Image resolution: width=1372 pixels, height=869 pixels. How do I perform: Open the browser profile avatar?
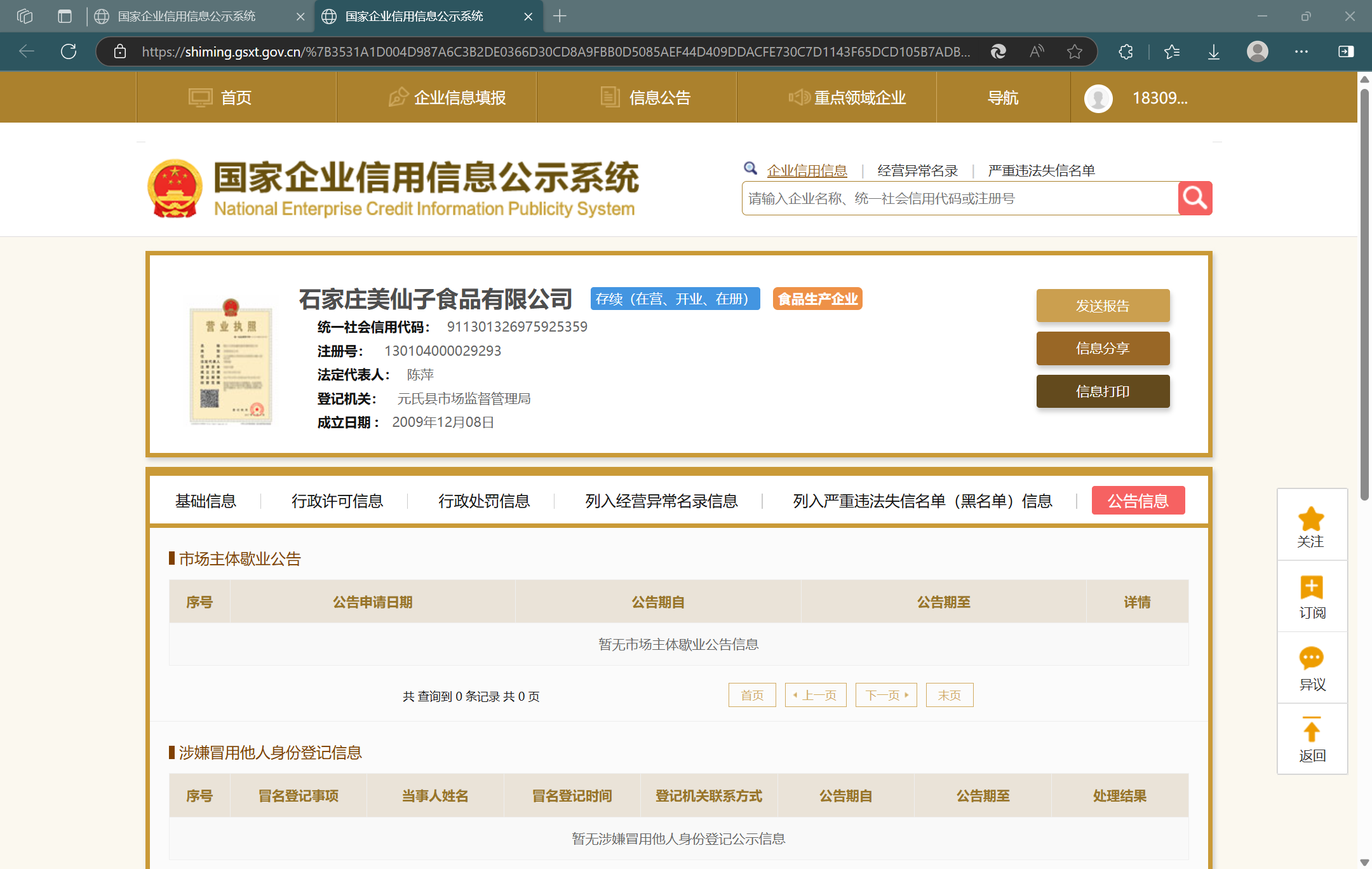click(1257, 51)
